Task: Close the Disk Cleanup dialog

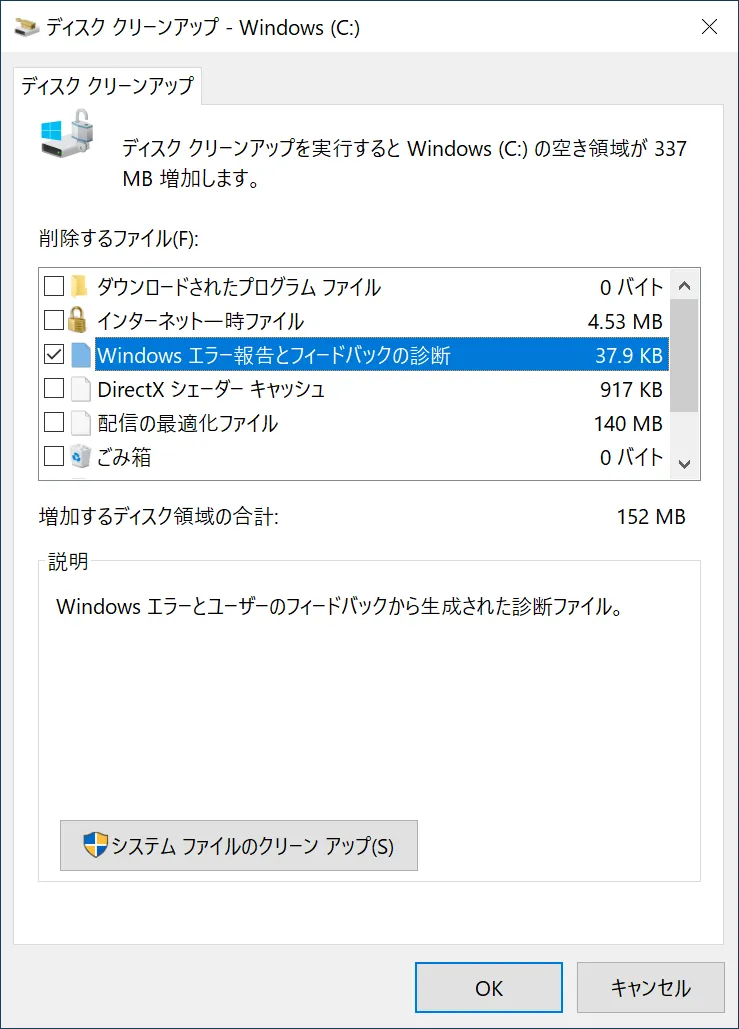Action: click(709, 27)
